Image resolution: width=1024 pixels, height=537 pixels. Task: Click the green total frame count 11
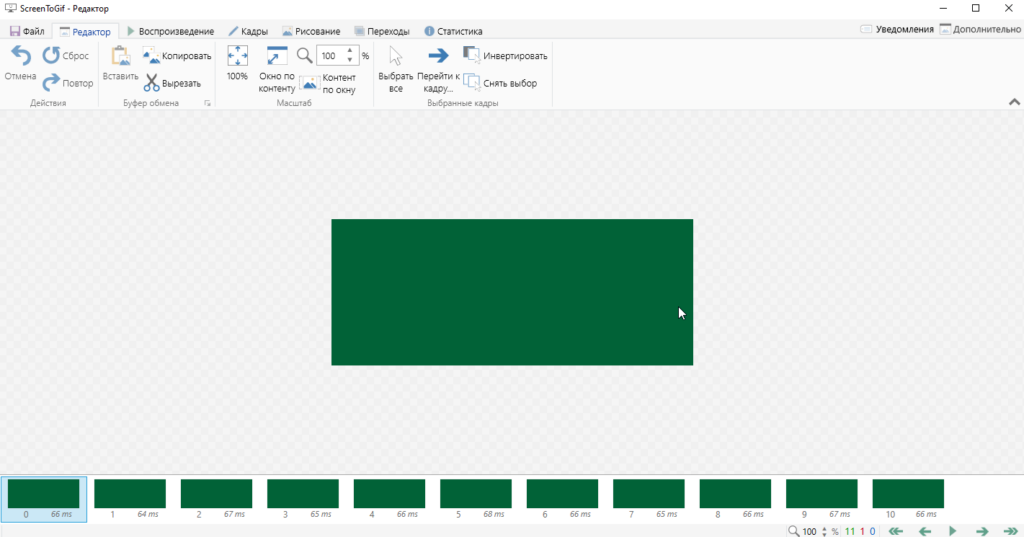click(x=850, y=532)
